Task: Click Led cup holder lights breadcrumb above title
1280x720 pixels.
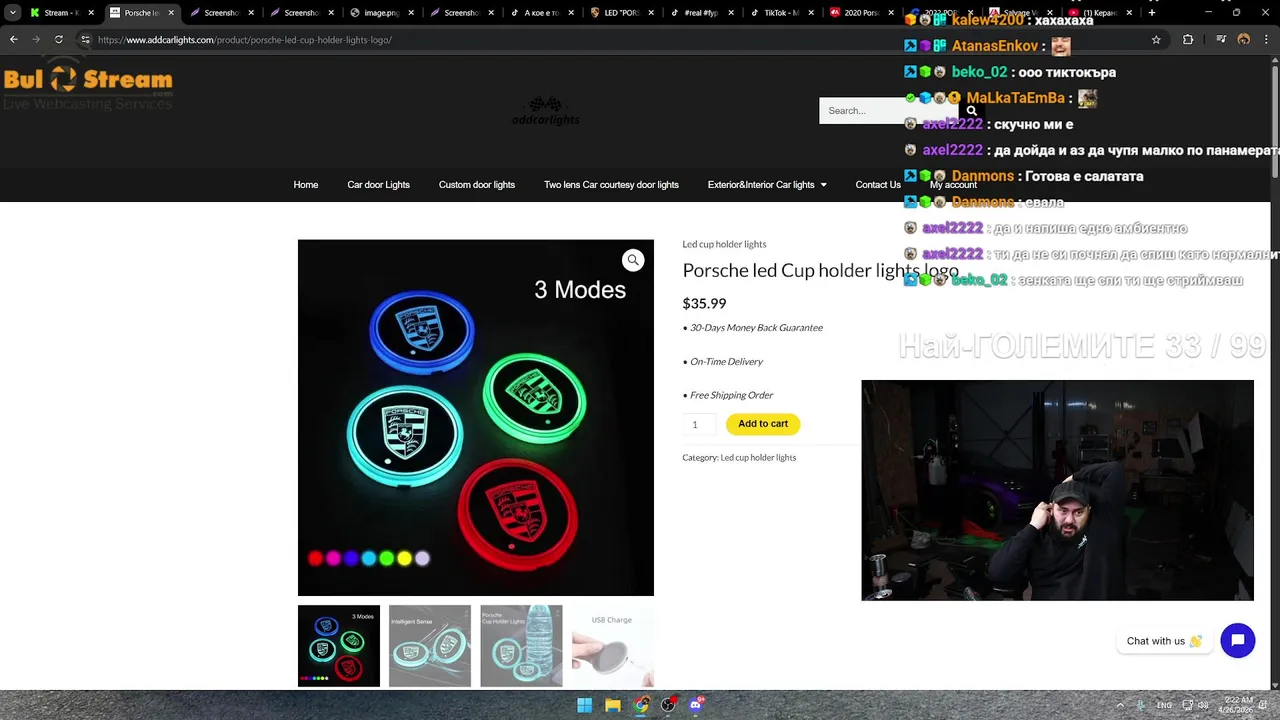Action: (x=724, y=244)
